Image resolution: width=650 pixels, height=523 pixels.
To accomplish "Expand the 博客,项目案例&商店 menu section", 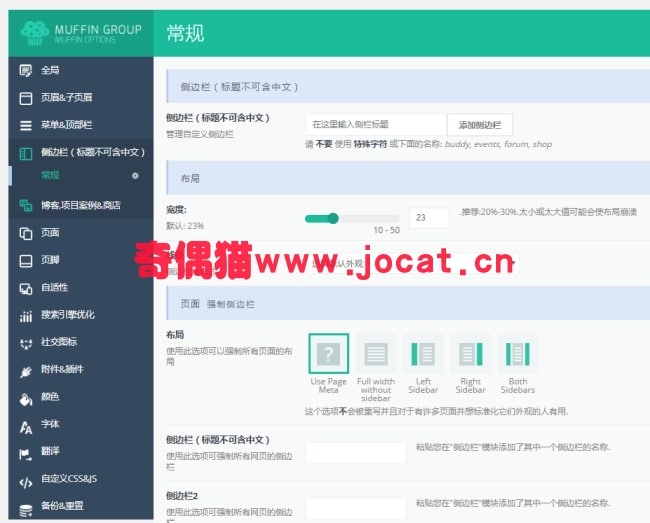I will (x=81, y=205).
